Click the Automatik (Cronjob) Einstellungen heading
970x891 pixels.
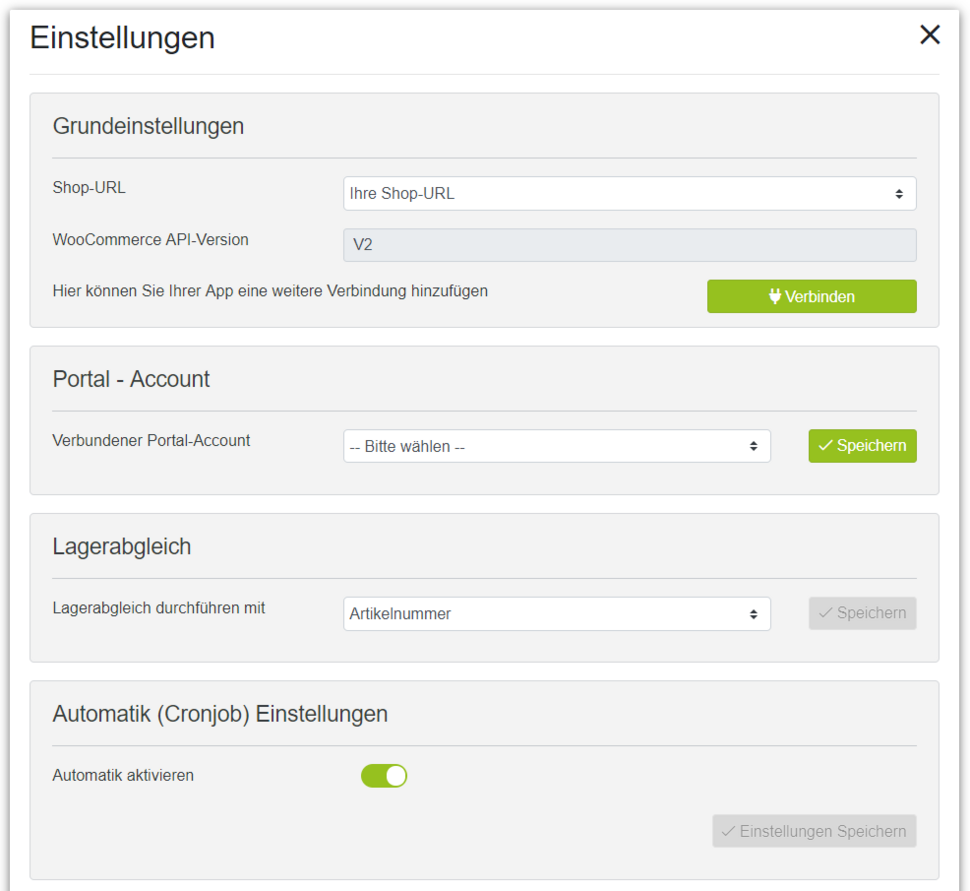click(220, 714)
